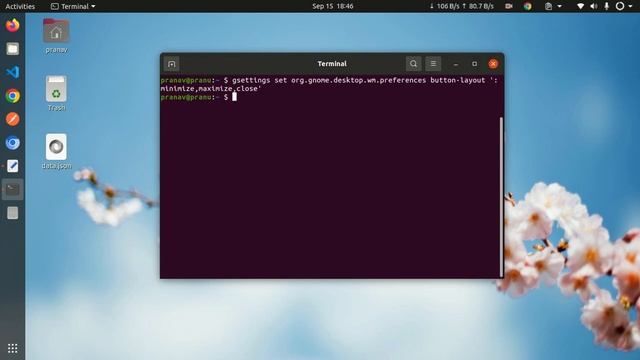Viewport: 640px width, 360px height.
Task: Click the grey square dock icon
Action: (13, 213)
